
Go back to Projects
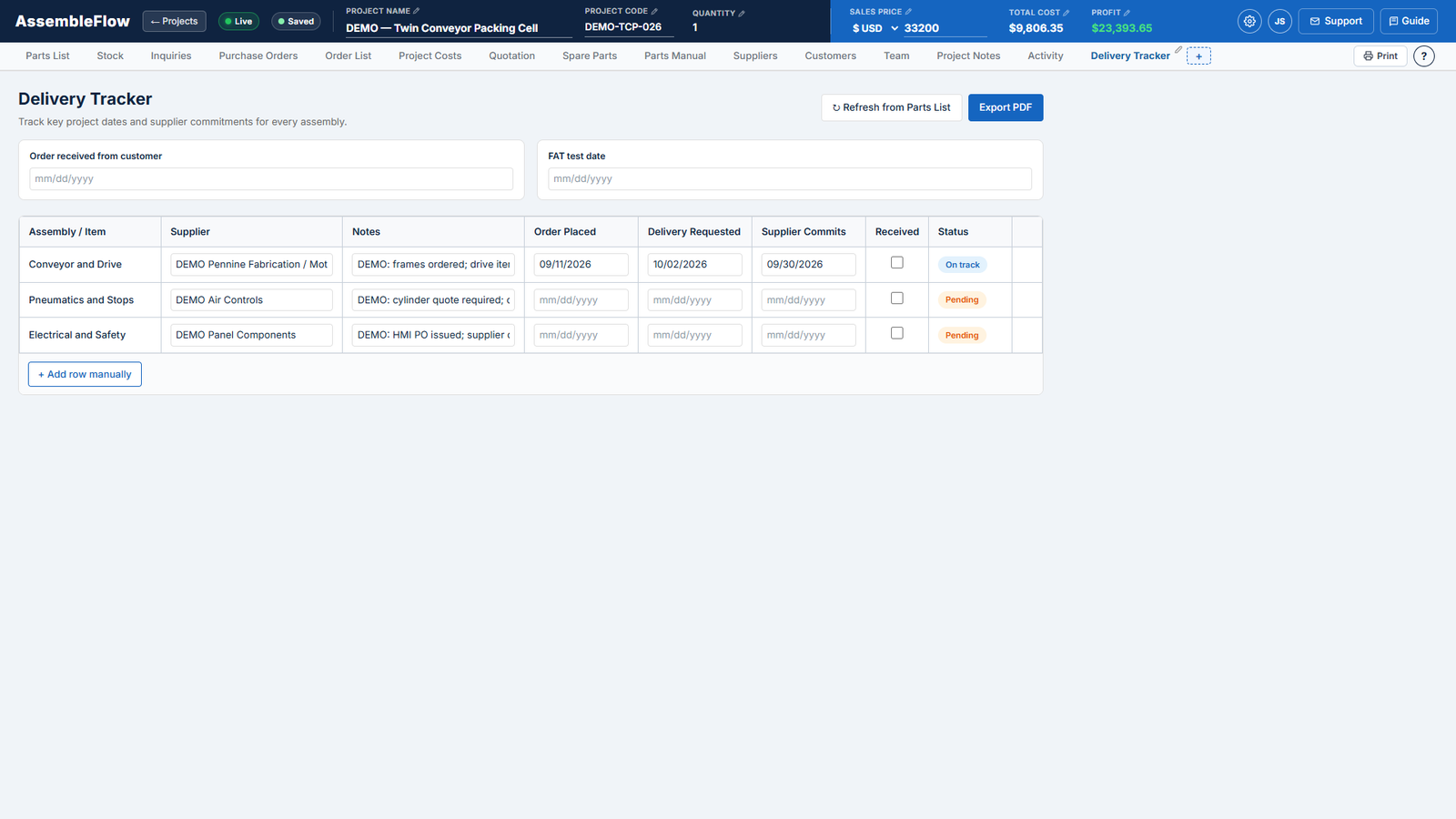pyautogui.click(x=174, y=21)
